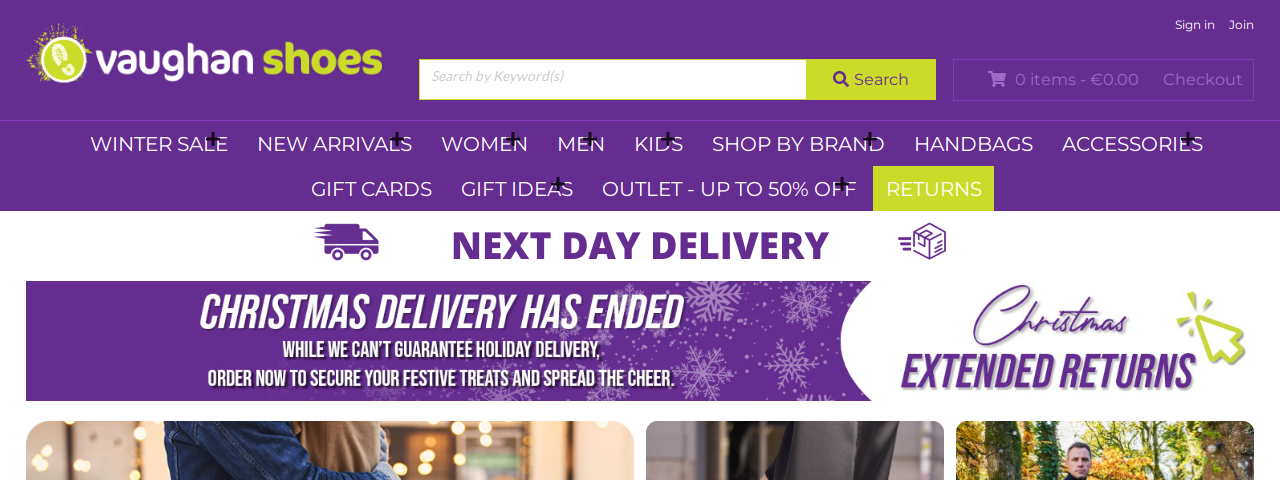Open the Gift Cards menu item
Screen dimensions: 1280x480
click(x=371, y=189)
